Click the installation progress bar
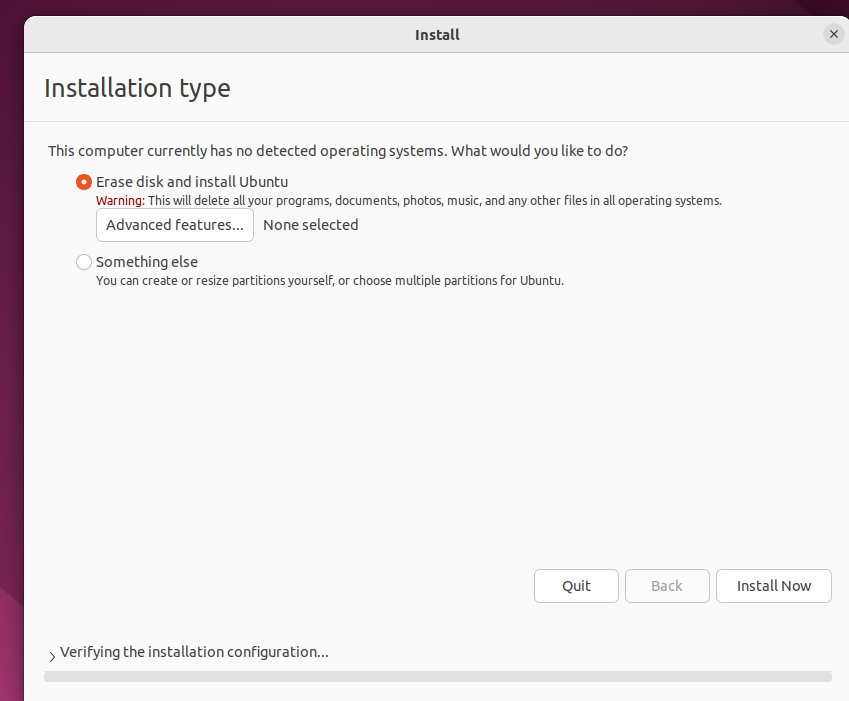This screenshot has width=849, height=701. click(x=437, y=677)
